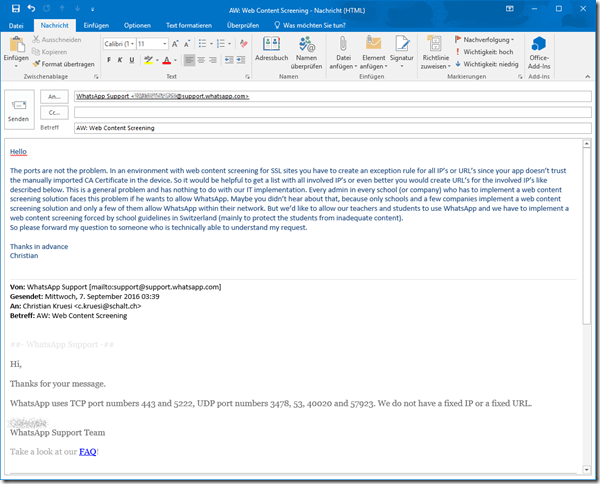600x484 pixels.
Task: Click the Undo arrow in quick access toolbar
Action: click(x=32, y=8)
